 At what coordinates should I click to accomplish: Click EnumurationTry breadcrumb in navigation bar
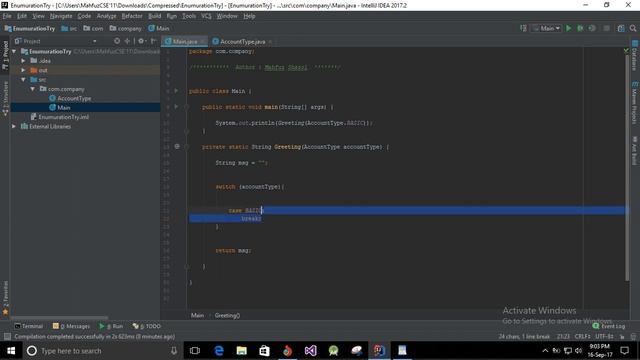[x=29, y=29]
